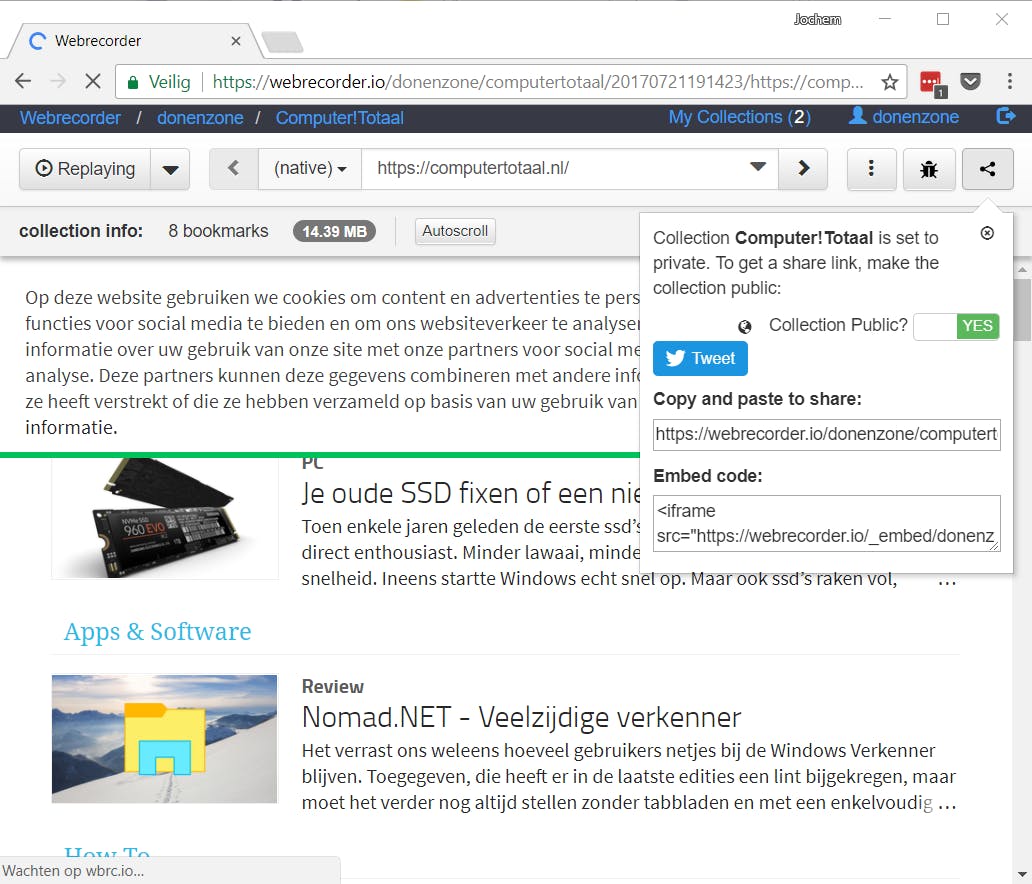Click scrollbar down arrow
The image size is (1032, 884).
click(x=1022, y=874)
